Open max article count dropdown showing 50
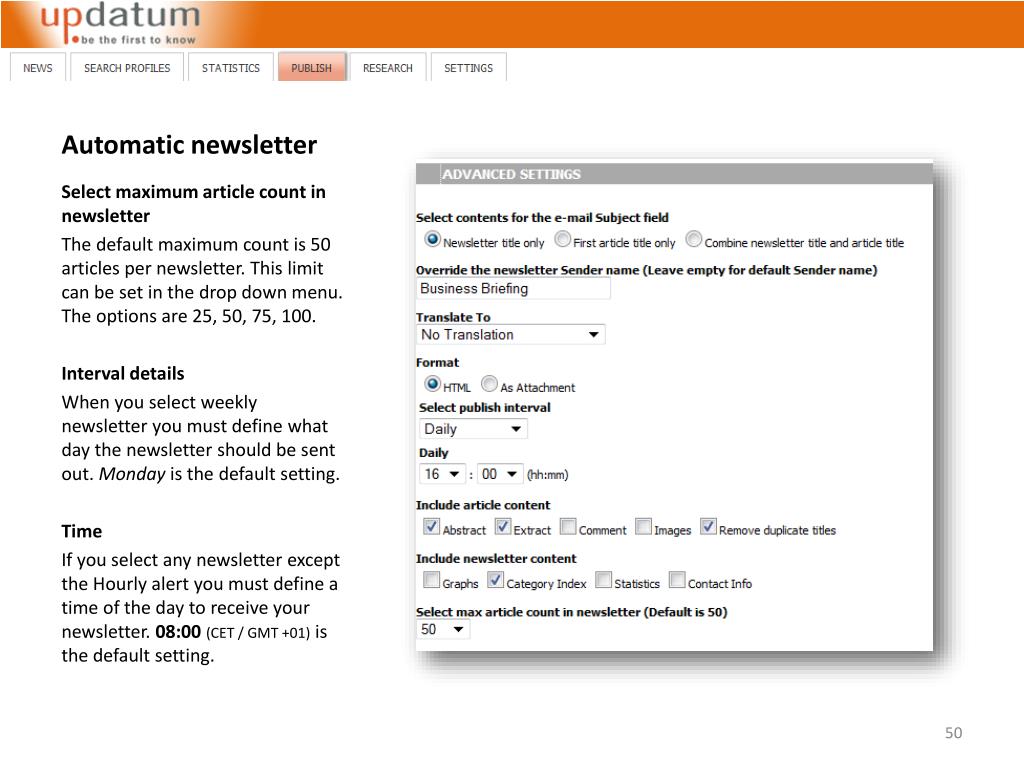This screenshot has height=768, width=1024. (x=443, y=630)
